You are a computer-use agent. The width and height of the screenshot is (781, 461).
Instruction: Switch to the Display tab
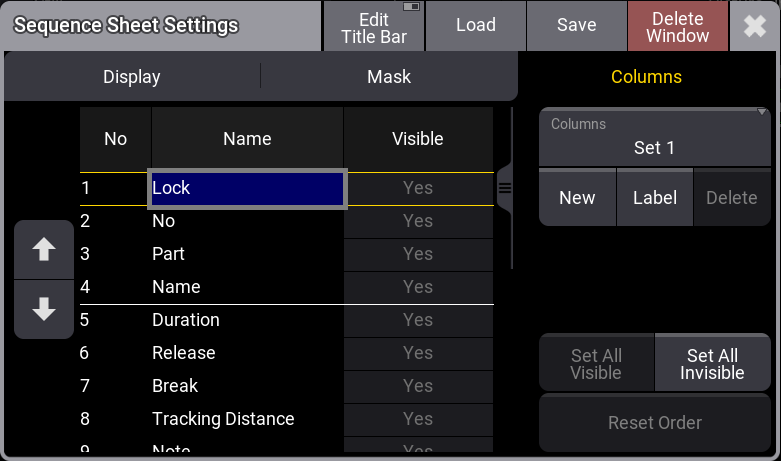point(132,77)
